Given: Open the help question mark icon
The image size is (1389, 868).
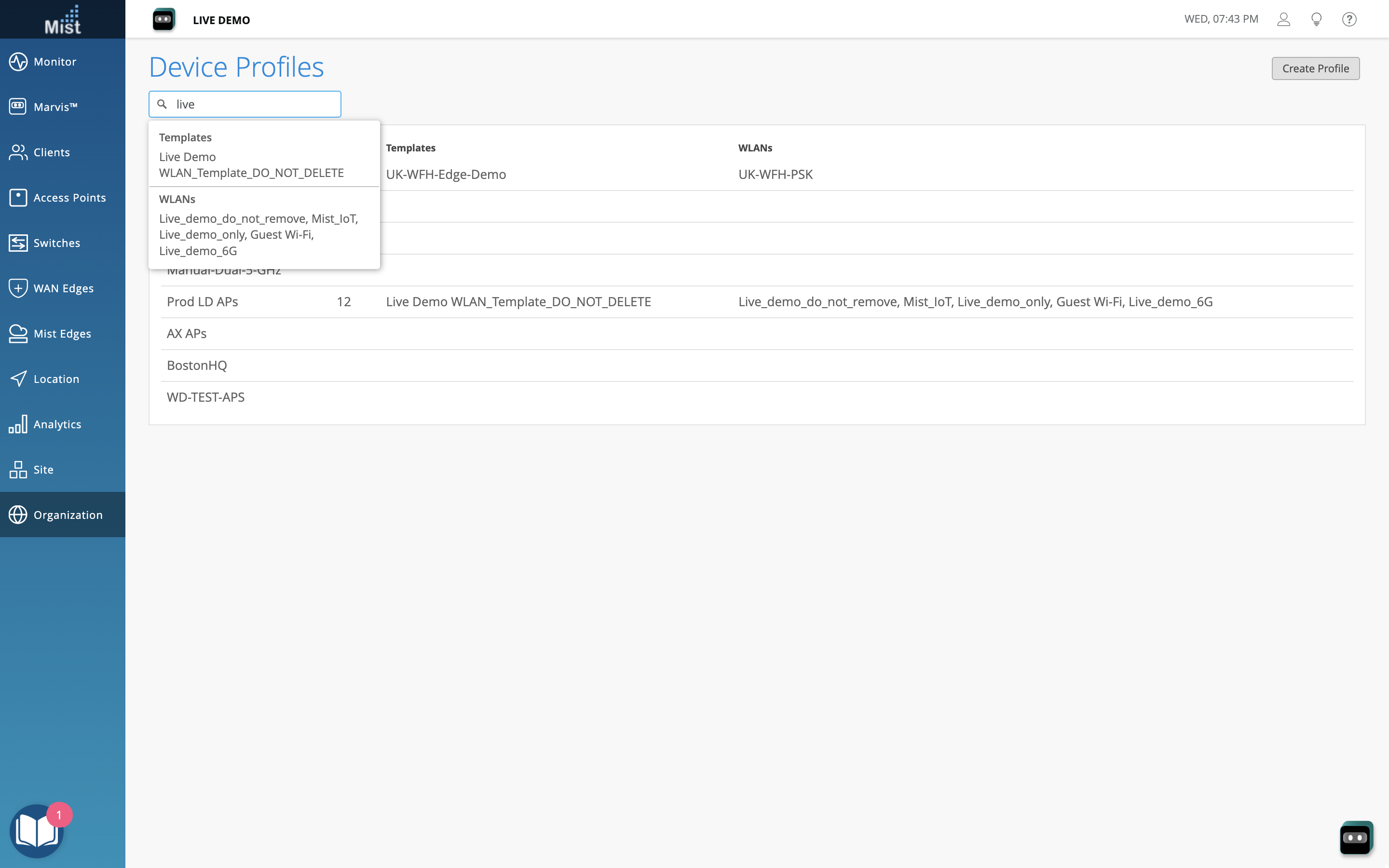Looking at the screenshot, I should point(1349,19).
